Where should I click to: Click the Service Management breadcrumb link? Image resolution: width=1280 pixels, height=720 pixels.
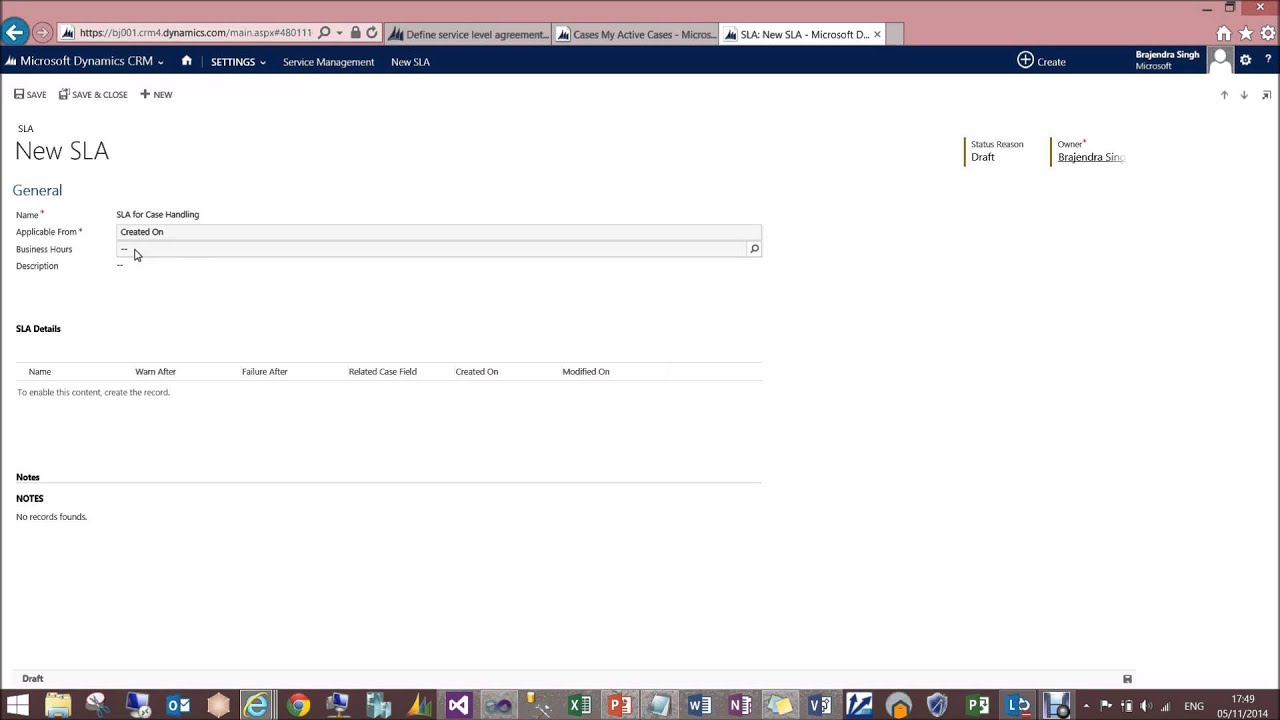(x=328, y=61)
